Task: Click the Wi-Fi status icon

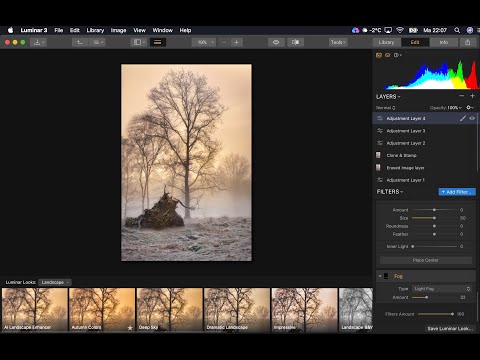Action: pos(400,30)
